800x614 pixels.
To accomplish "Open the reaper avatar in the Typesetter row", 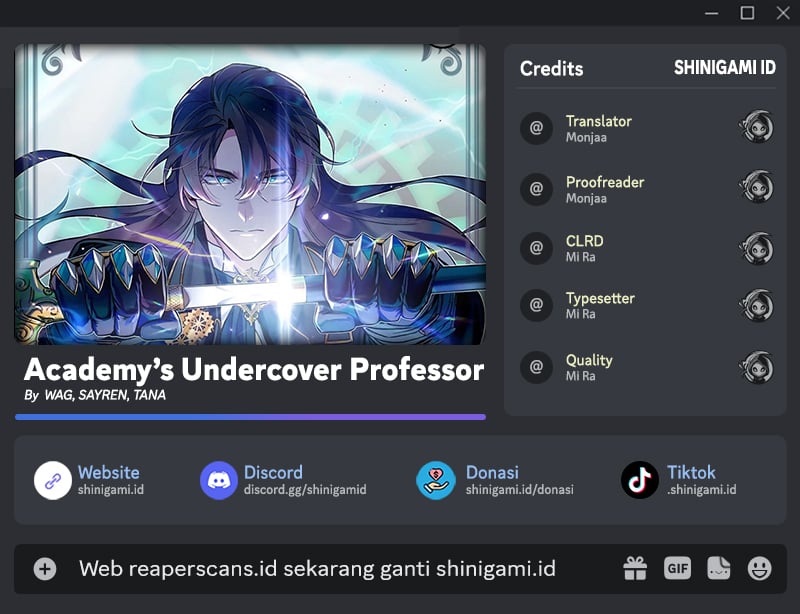I will pyautogui.click(x=756, y=306).
